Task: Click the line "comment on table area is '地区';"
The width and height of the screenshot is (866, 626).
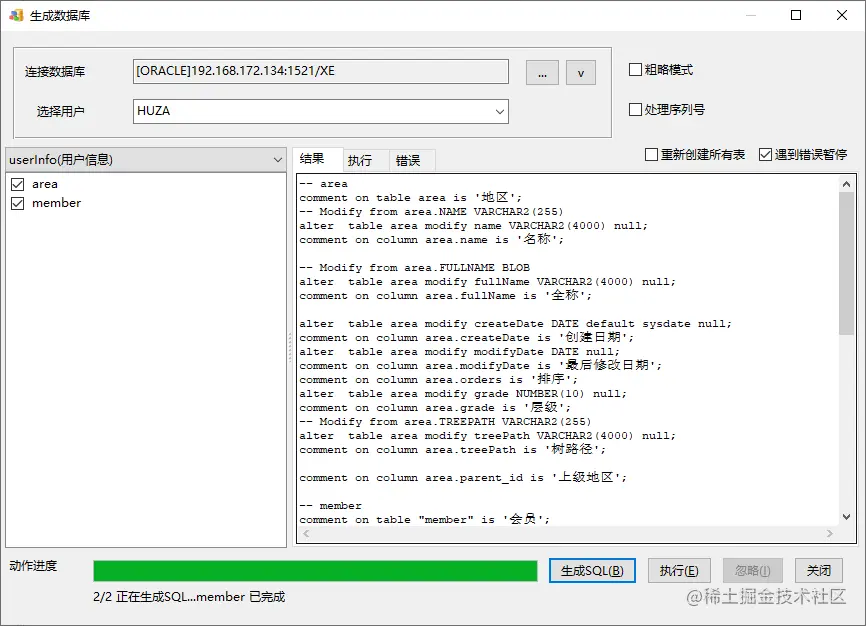Action: 410,198
